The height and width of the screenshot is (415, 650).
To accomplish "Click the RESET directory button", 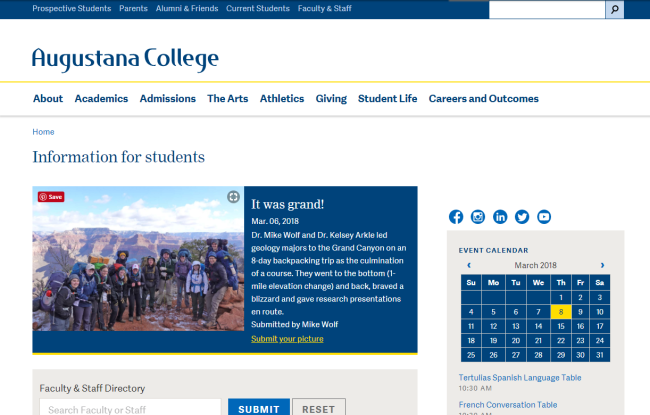I will pyautogui.click(x=319, y=409).
